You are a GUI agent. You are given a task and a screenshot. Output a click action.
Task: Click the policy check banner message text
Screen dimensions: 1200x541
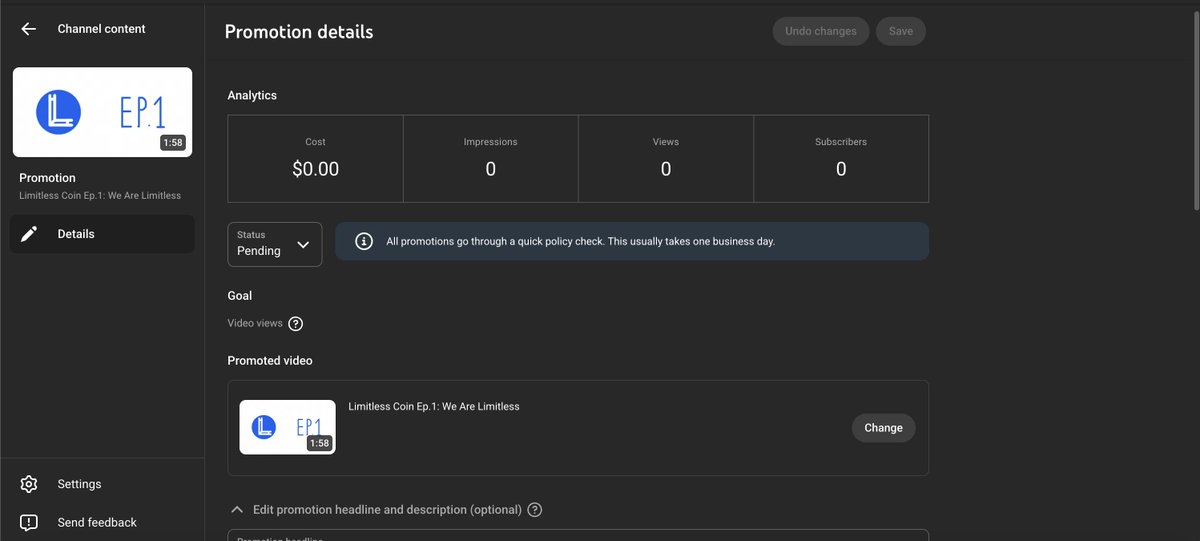580,242
